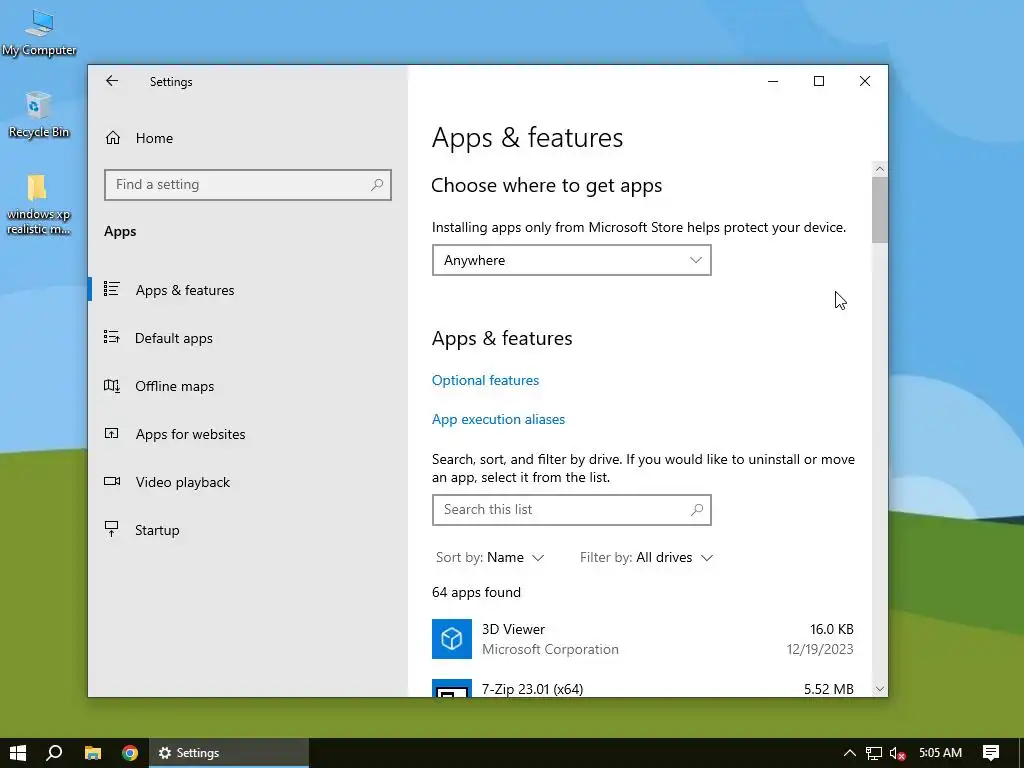This screenshot has height=768, width=1024.
Task: Open the Windows Start button
Action: click(18, 753)
